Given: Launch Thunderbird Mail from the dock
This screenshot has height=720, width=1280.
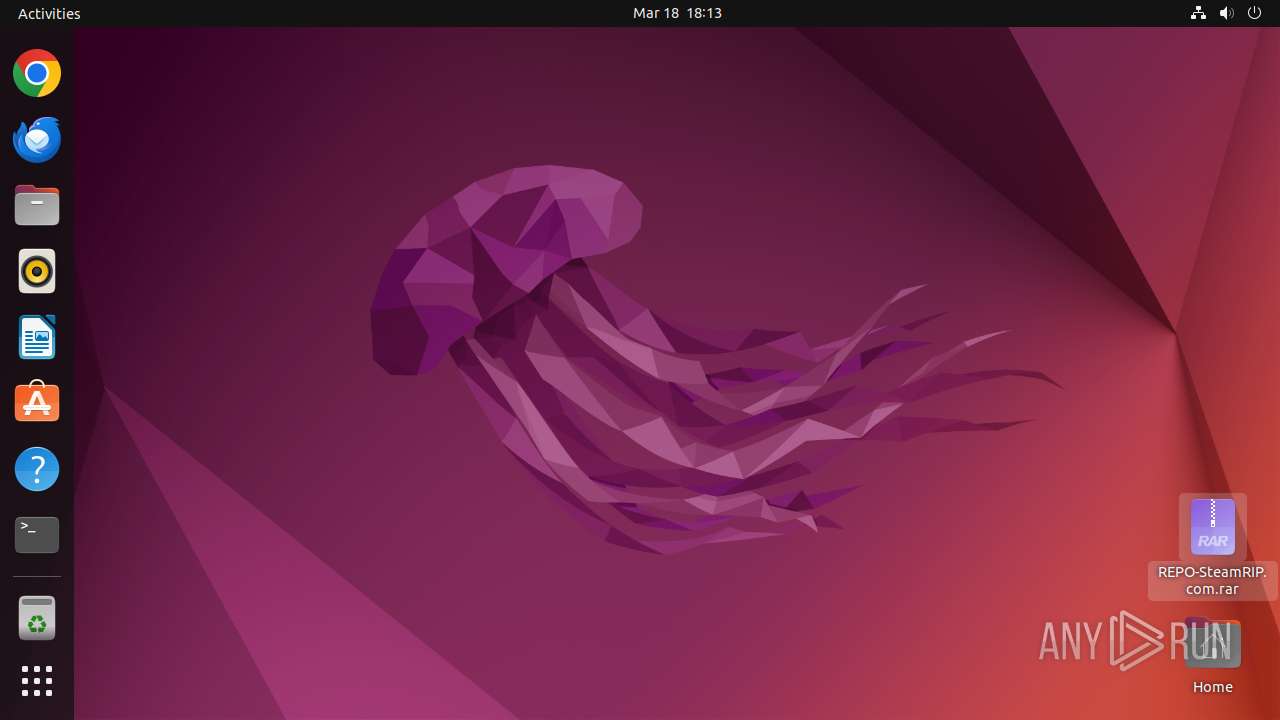Looking at the screenshot, I should pyautogui.click(x=37, y=139).
